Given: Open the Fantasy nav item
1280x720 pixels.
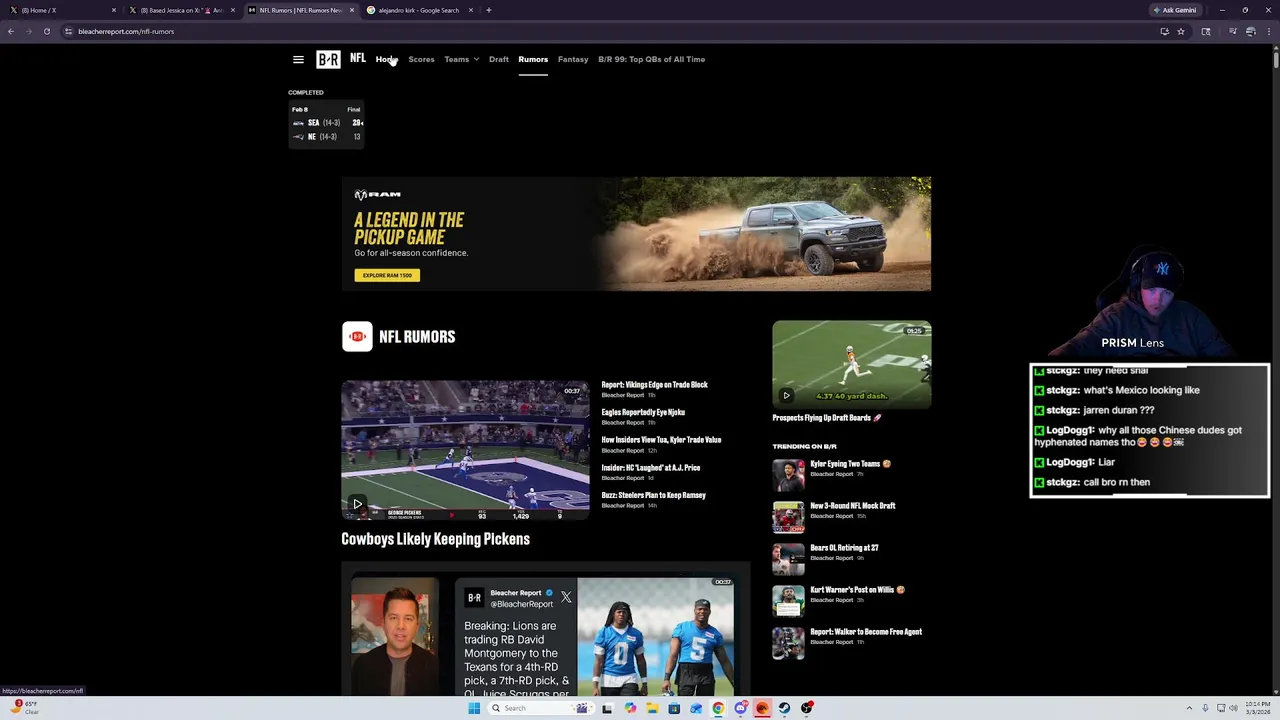Looking at the screenshot, I should pyautogui.click(x=573, y=59).
